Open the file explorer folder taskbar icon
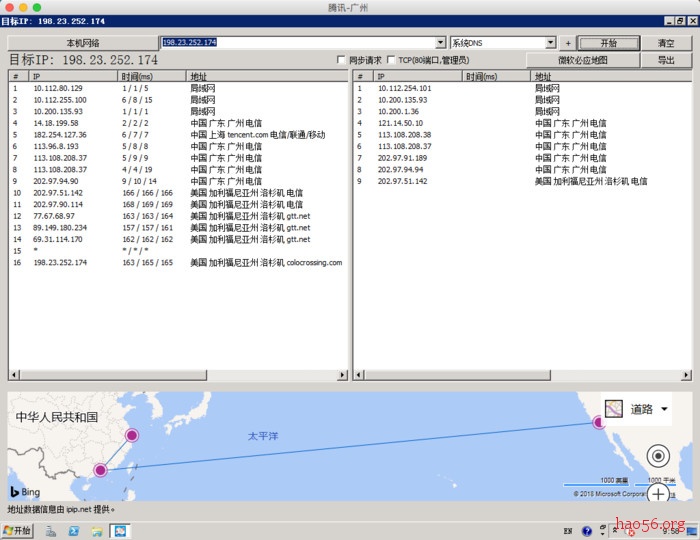700x540 pixels. [97, 531]
